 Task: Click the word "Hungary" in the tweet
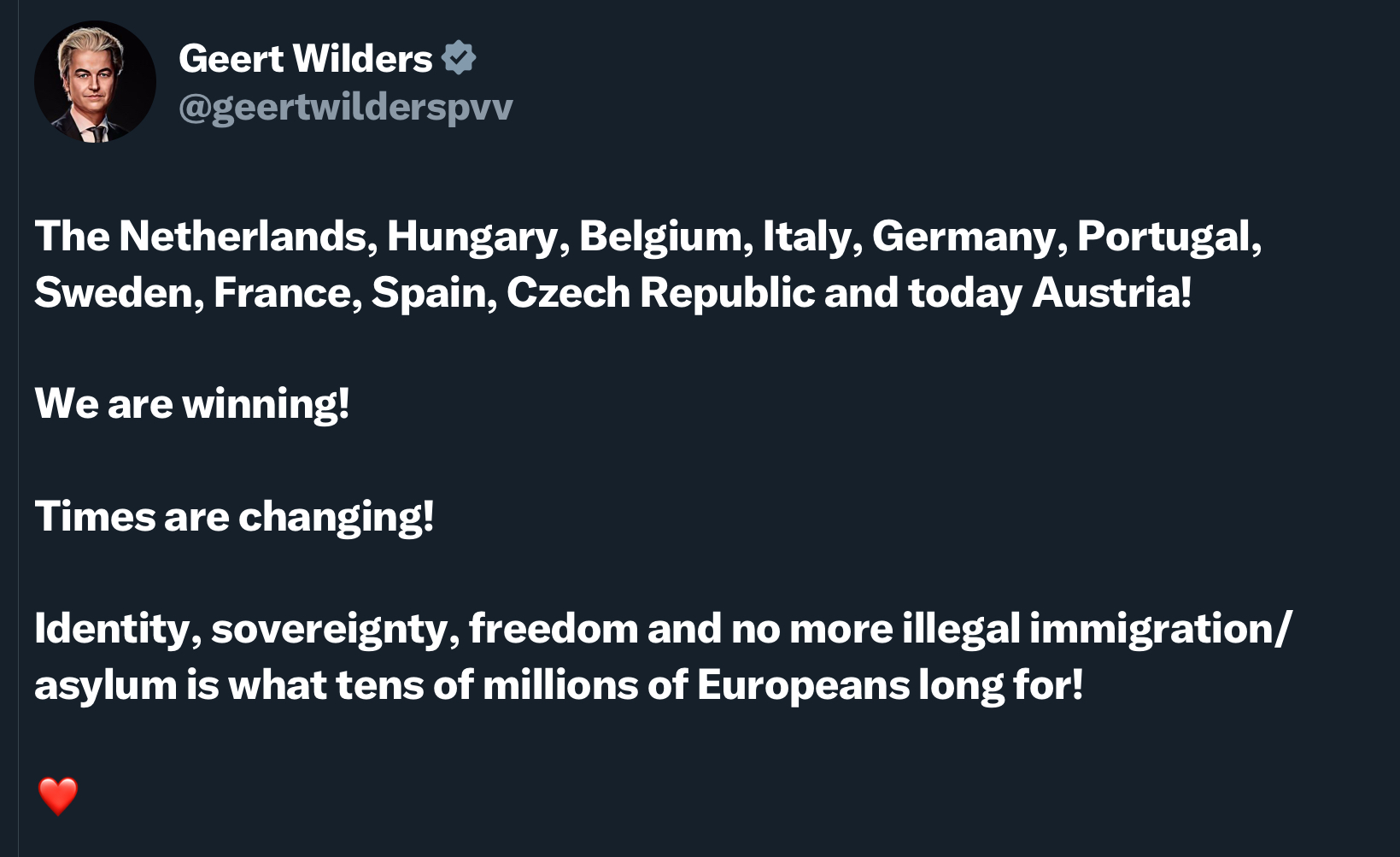click(473, 238)
